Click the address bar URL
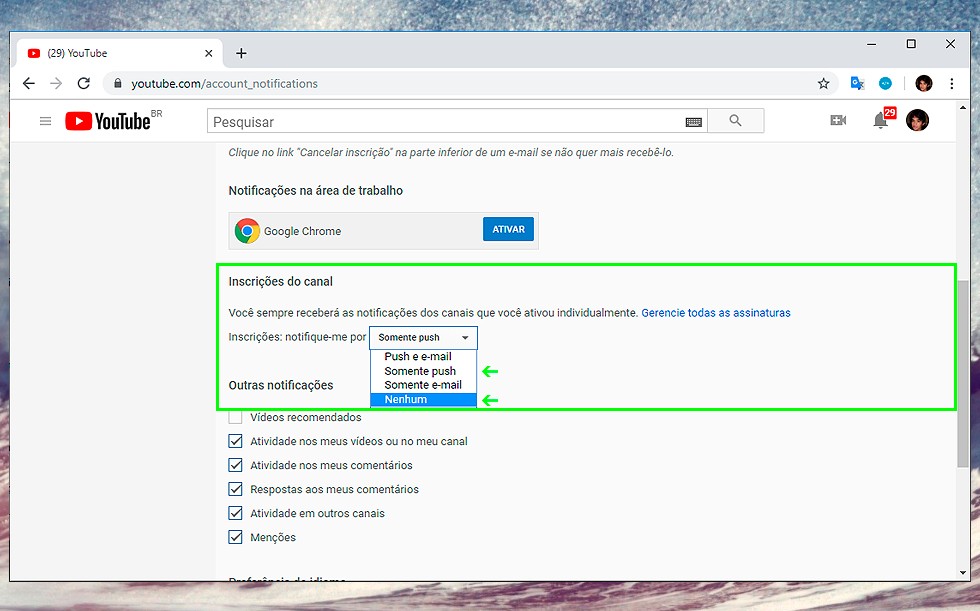 pyautogui.click(x=224, y=84)
